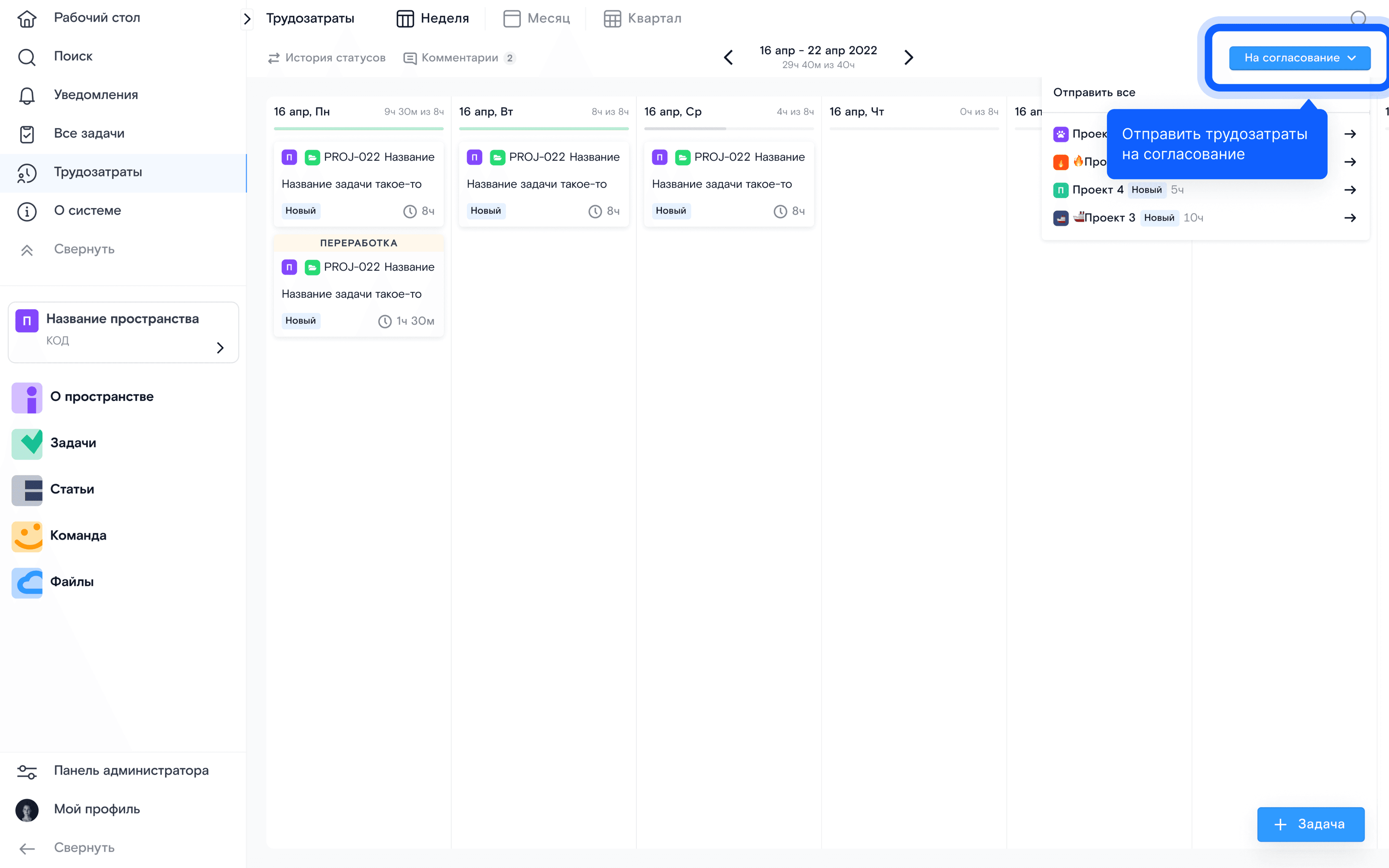The image size is (1389, 868).
Task: Click arrow next to Проект 3
Action: [1350, 218]
